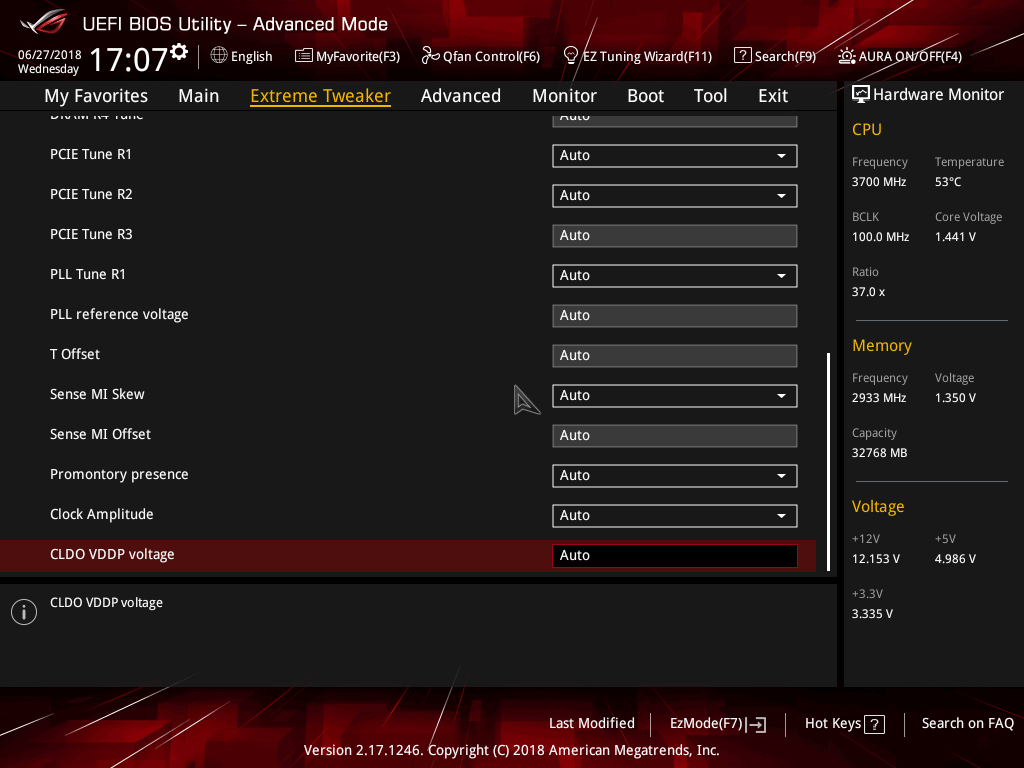Click the vertical scrollbar of settings list

(x=828, y=461)
